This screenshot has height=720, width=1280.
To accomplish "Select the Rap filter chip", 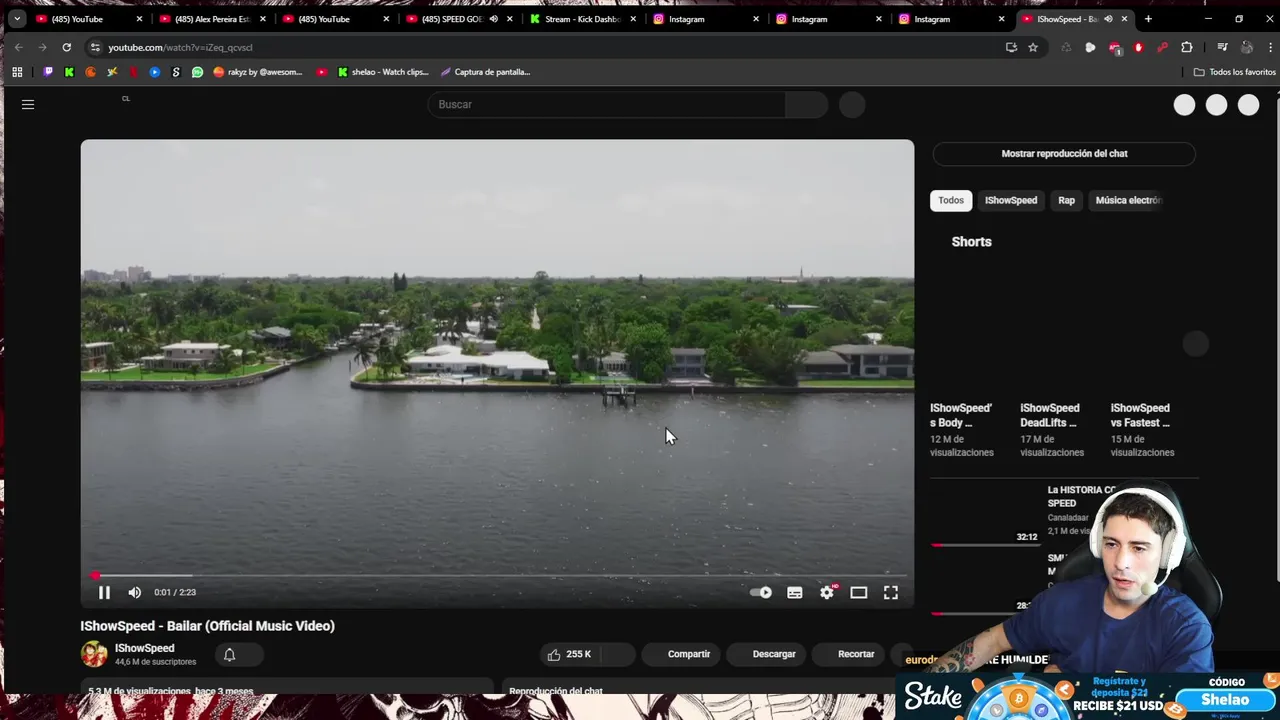I will pyautogui.click(x=1067, y=200).
